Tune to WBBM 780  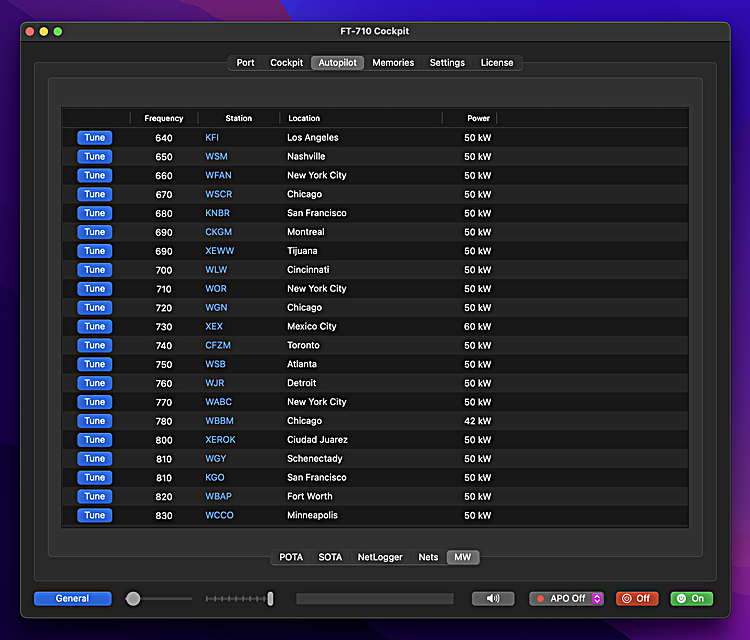click(x=95, y=421)
